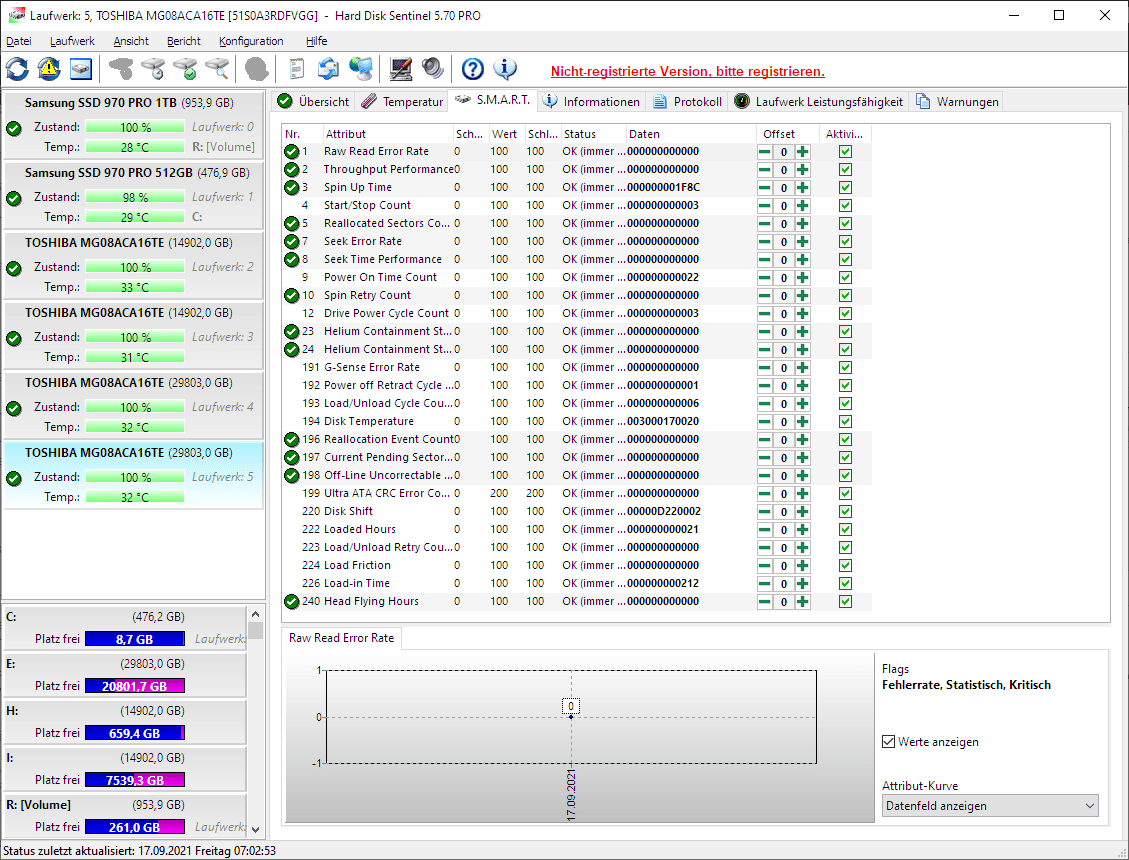Viewport: 1129px width, 860px height.
Task: Toggle the Aktiv checkbox for Raw Read Error Rate
Action: (845, 152)
